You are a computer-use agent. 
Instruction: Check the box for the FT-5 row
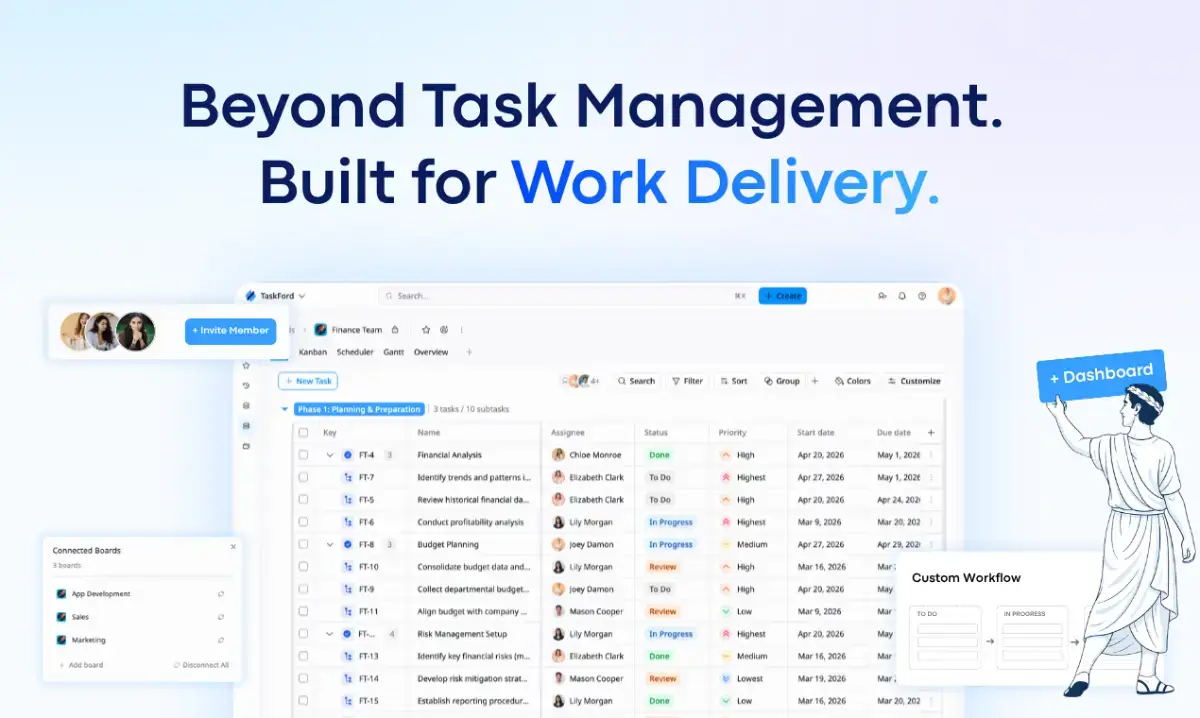[303, 500]
